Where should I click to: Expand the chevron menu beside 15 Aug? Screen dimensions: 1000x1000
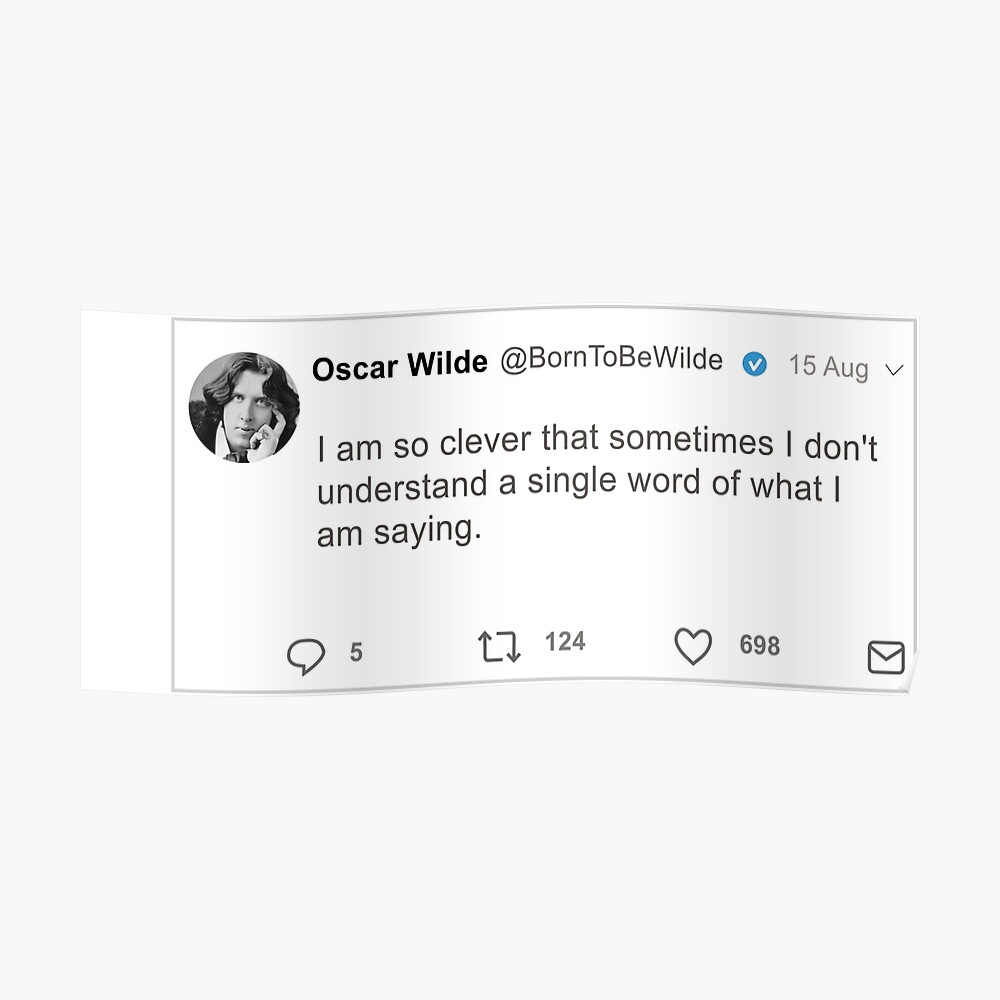click(894, 370)
